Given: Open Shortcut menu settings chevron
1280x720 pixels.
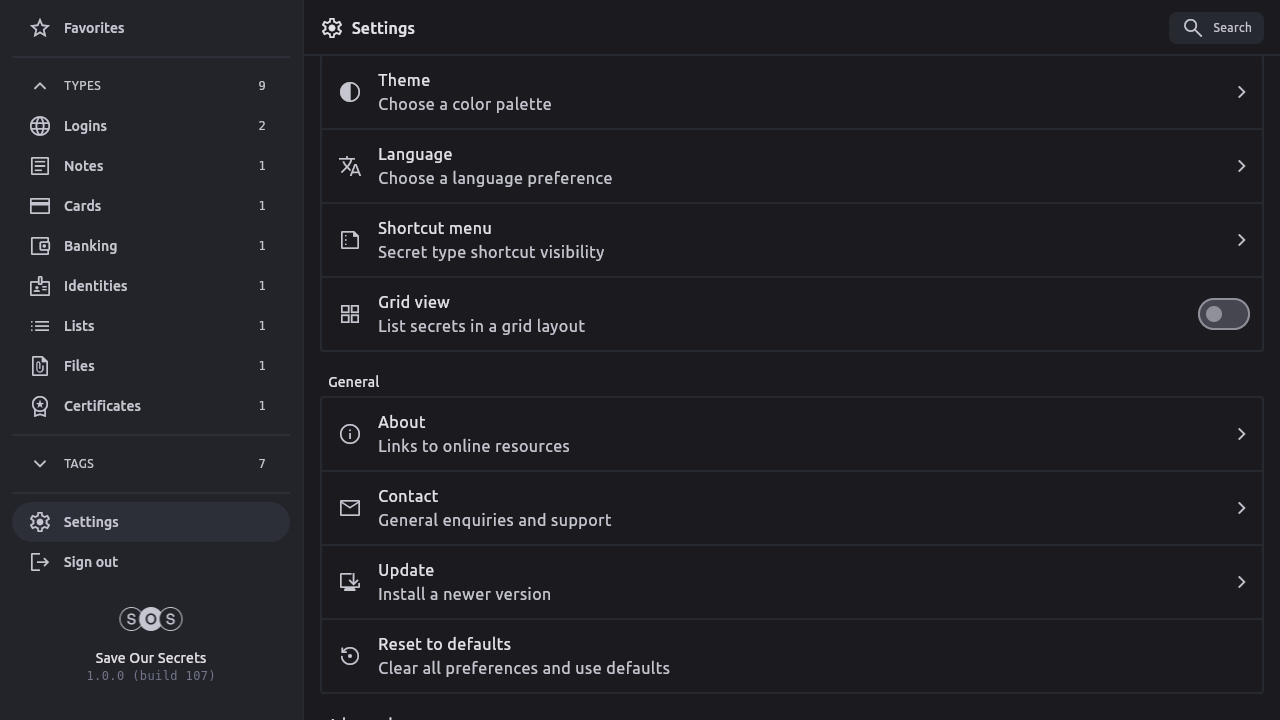Looking at the screenshot, I should pyautogui.click(x=1241, y=240).
